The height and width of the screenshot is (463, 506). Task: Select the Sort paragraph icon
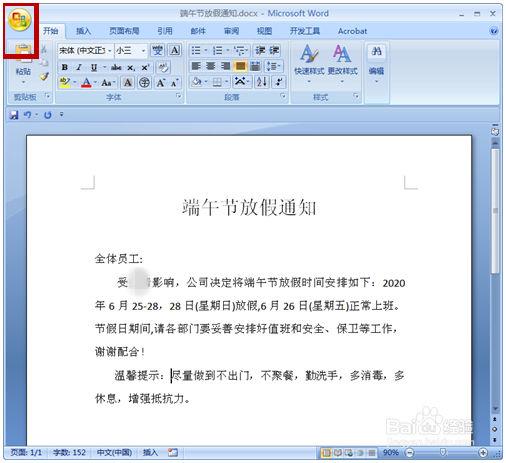click(x=261, y=82)
